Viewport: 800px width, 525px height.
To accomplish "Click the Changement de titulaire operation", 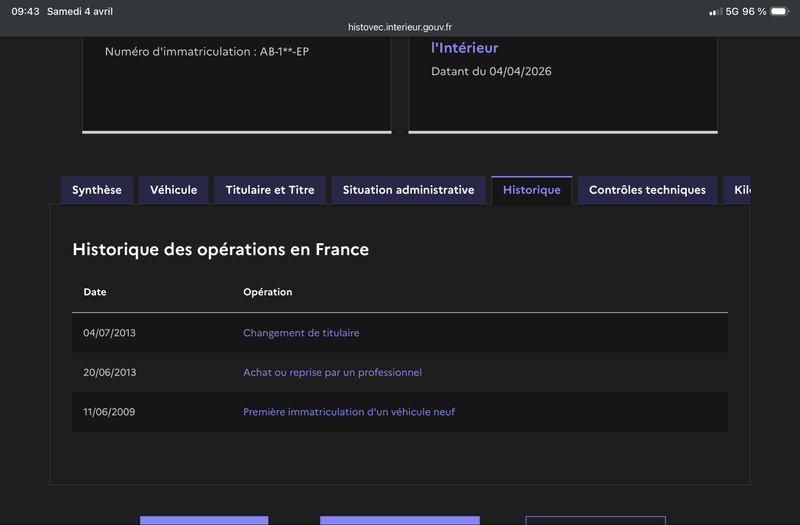I will (301, 333).
